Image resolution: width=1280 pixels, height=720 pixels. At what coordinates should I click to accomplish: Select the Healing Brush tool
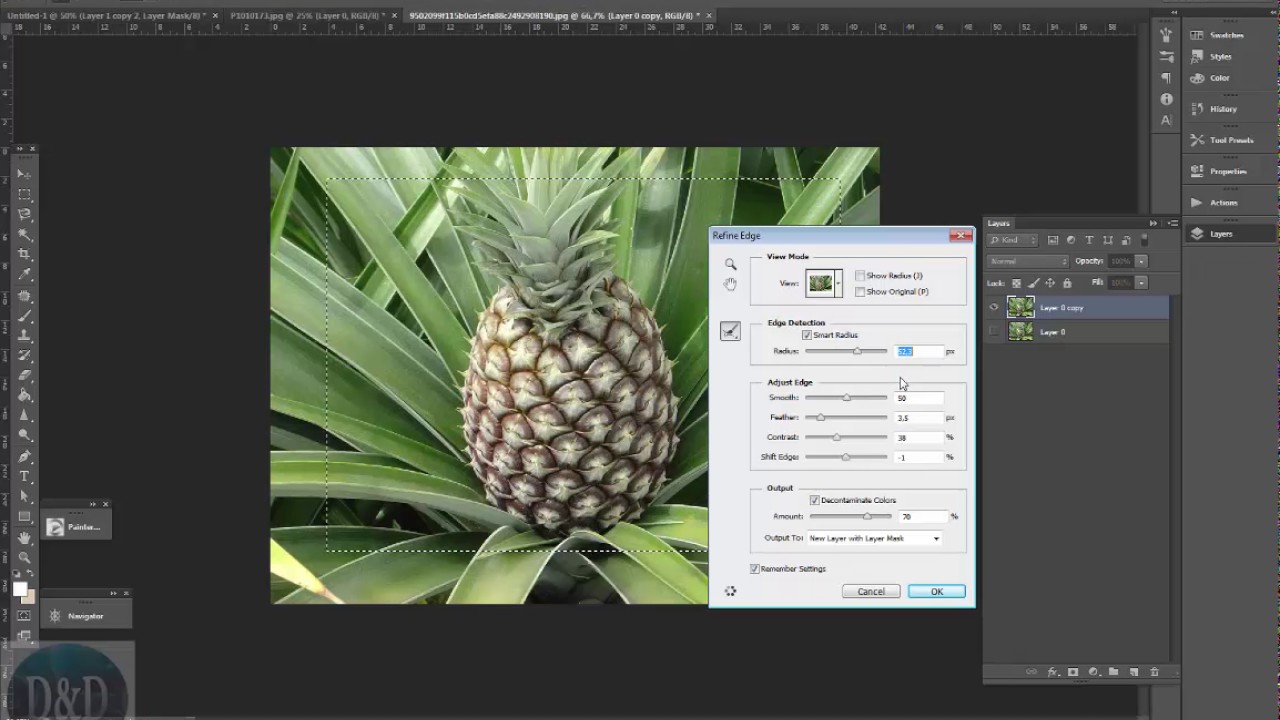click(25, 296)
